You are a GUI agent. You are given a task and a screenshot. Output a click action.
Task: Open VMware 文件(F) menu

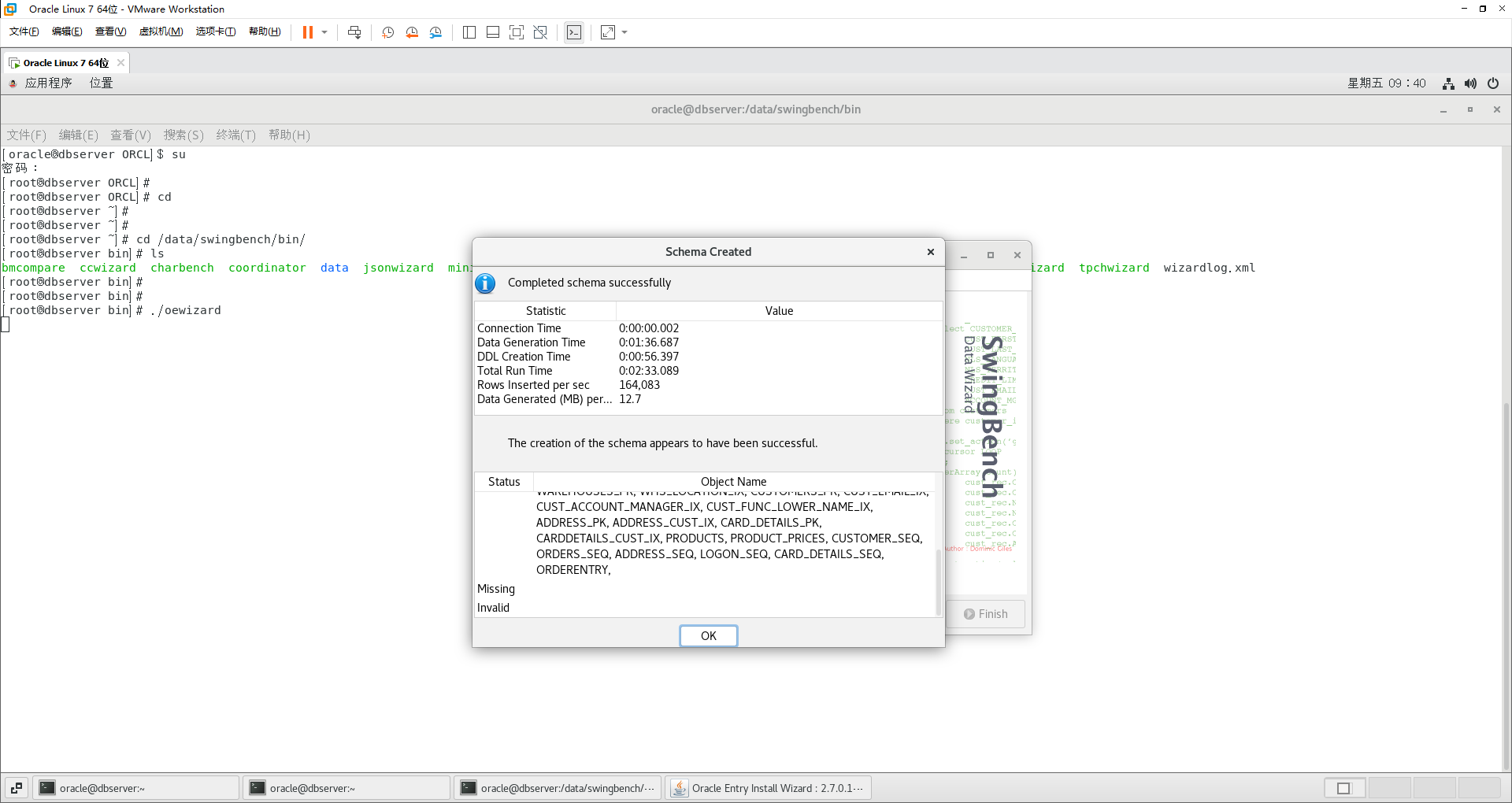(24, 31)
